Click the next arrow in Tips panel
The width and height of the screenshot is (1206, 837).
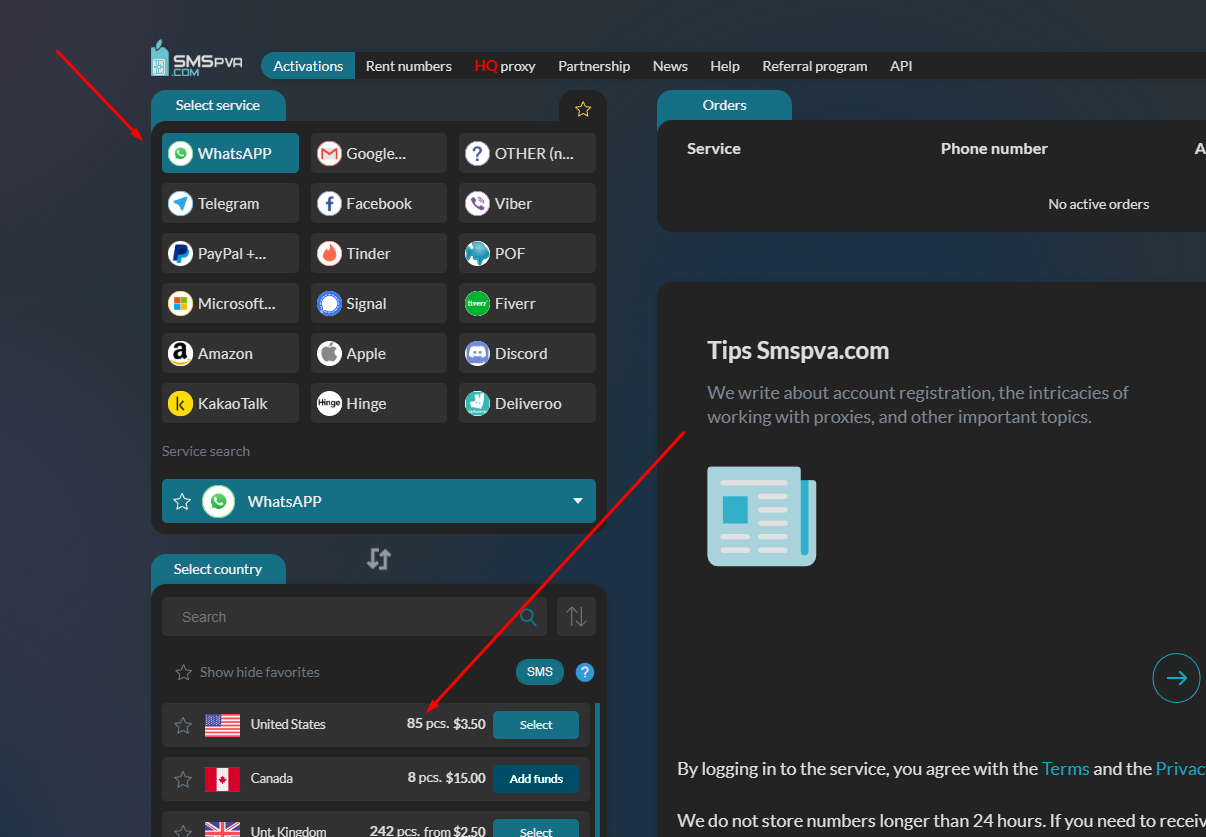tap(1176, 678)
